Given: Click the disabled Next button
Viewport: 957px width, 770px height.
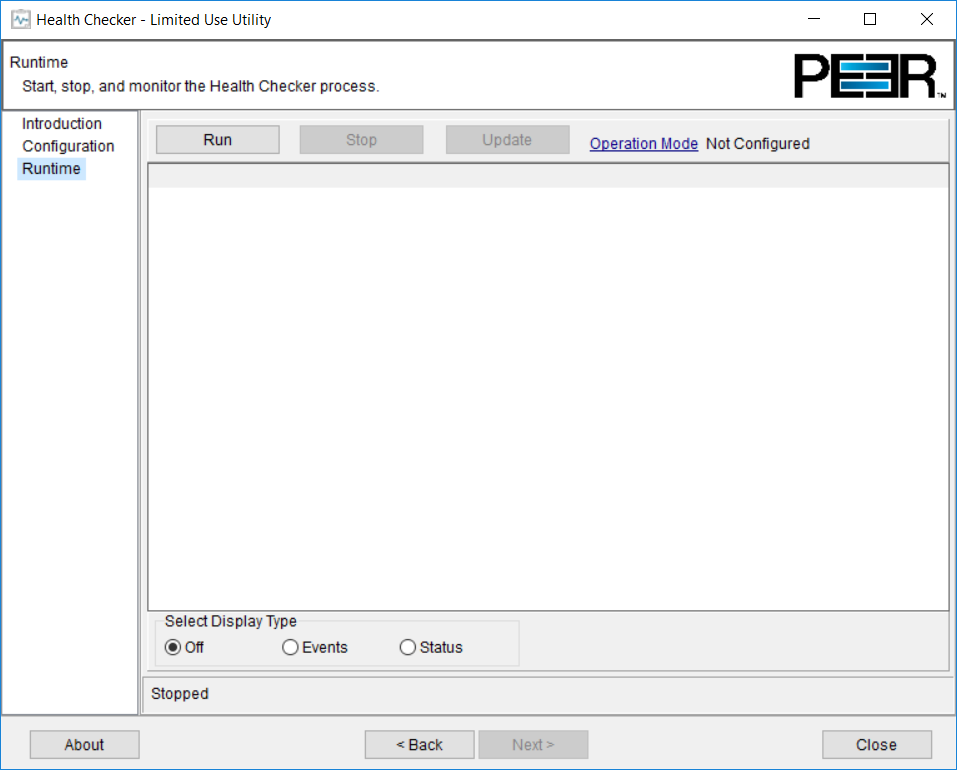Looking at the screenshot, I should [x=533, y=744].
